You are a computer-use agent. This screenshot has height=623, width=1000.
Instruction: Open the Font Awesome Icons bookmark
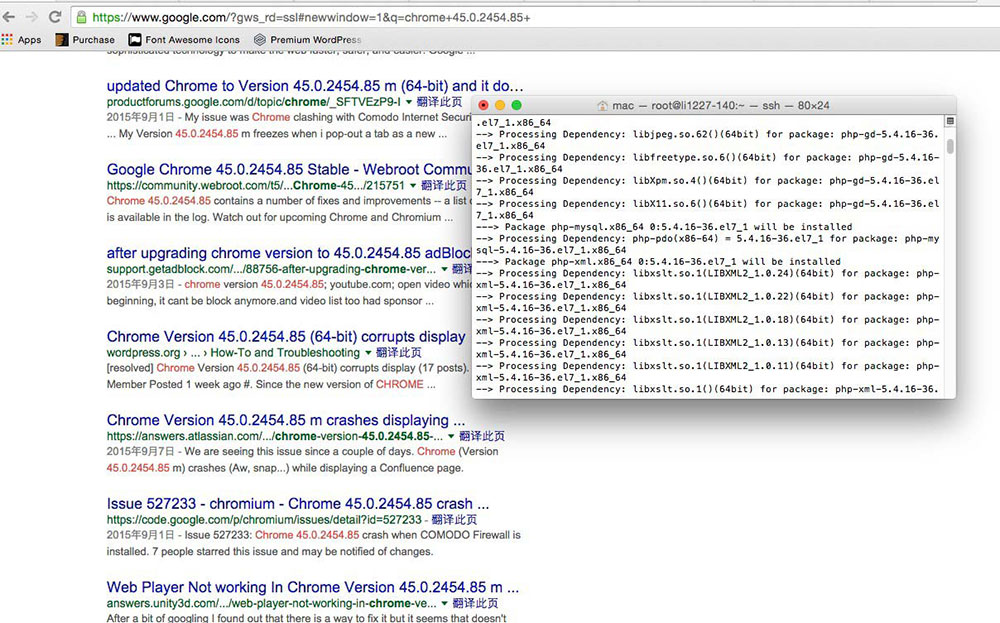(184, 40)
